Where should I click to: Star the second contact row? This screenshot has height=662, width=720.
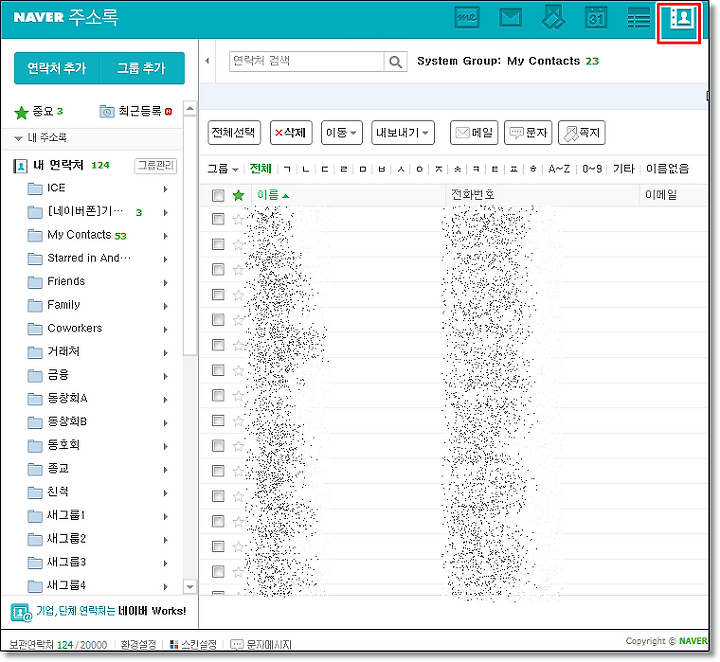coord(238,245)
